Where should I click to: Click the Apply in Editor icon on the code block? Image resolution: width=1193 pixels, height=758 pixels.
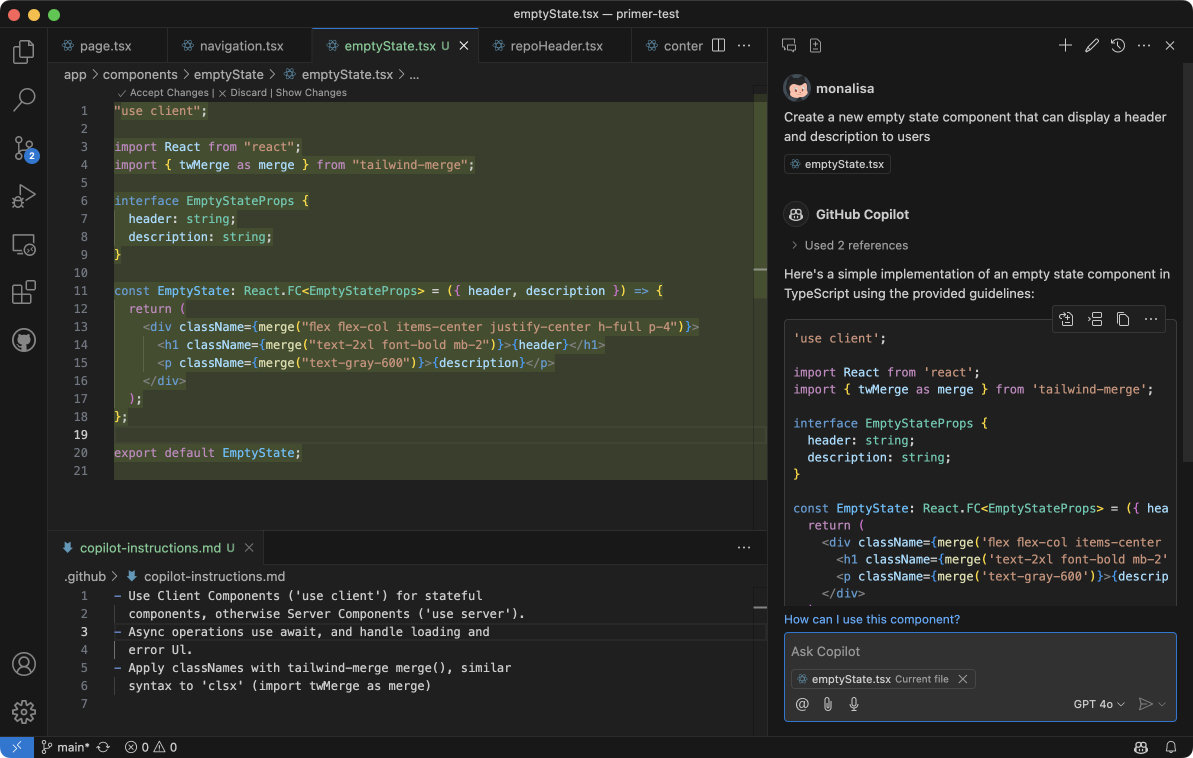(x=1065, y=319)
